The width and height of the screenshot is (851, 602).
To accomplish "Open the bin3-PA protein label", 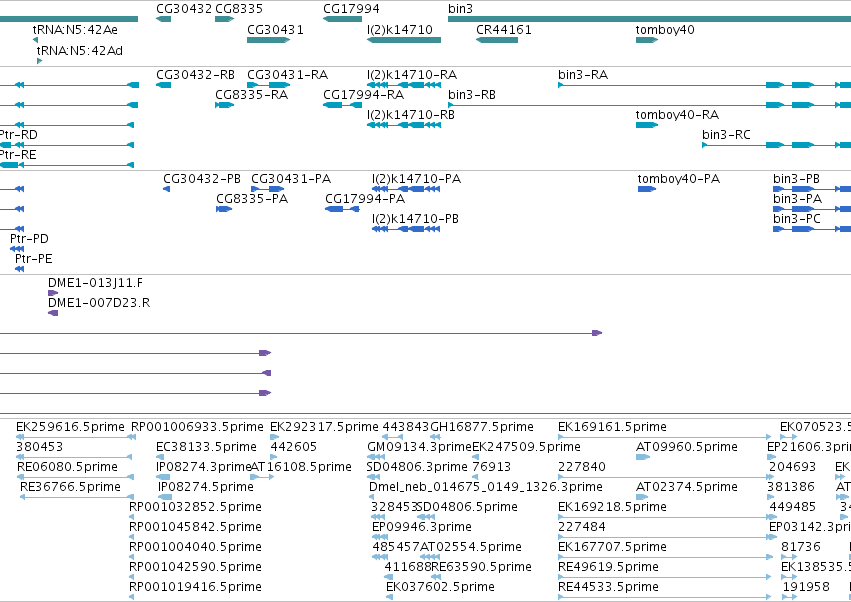I will 798,199.
